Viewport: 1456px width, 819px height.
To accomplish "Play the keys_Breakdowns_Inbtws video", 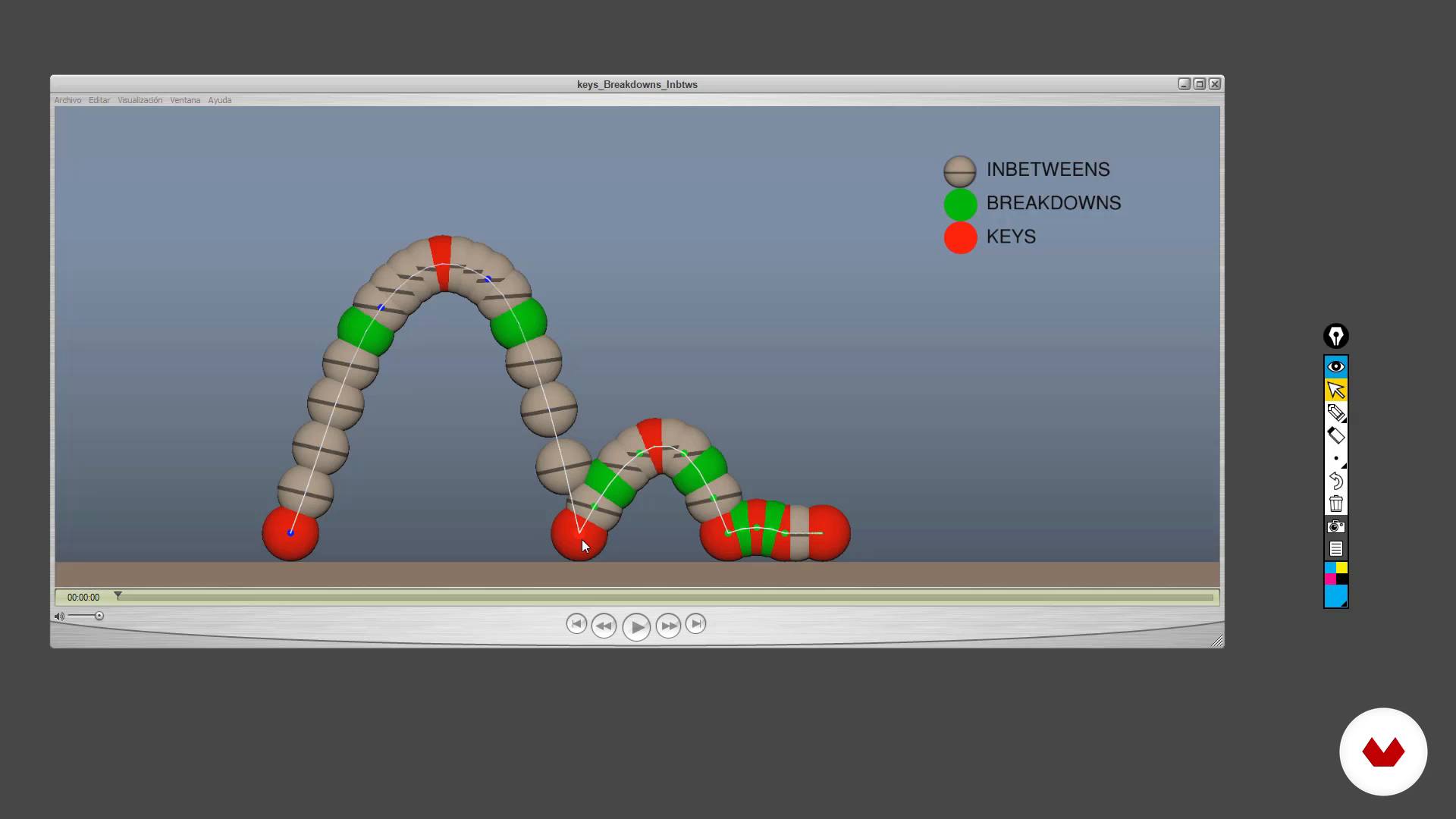I will [636, 626].
